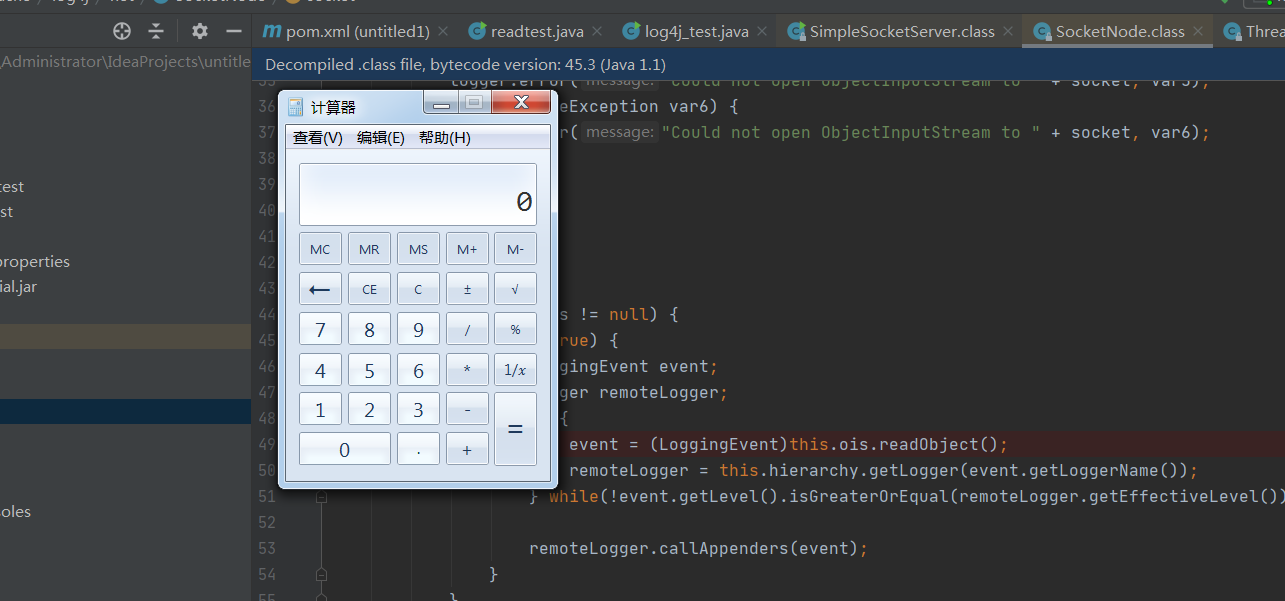Click calculator divide button
Image resolution: width=1285 pixels, height=601 pixels.
tap(467, 329)
